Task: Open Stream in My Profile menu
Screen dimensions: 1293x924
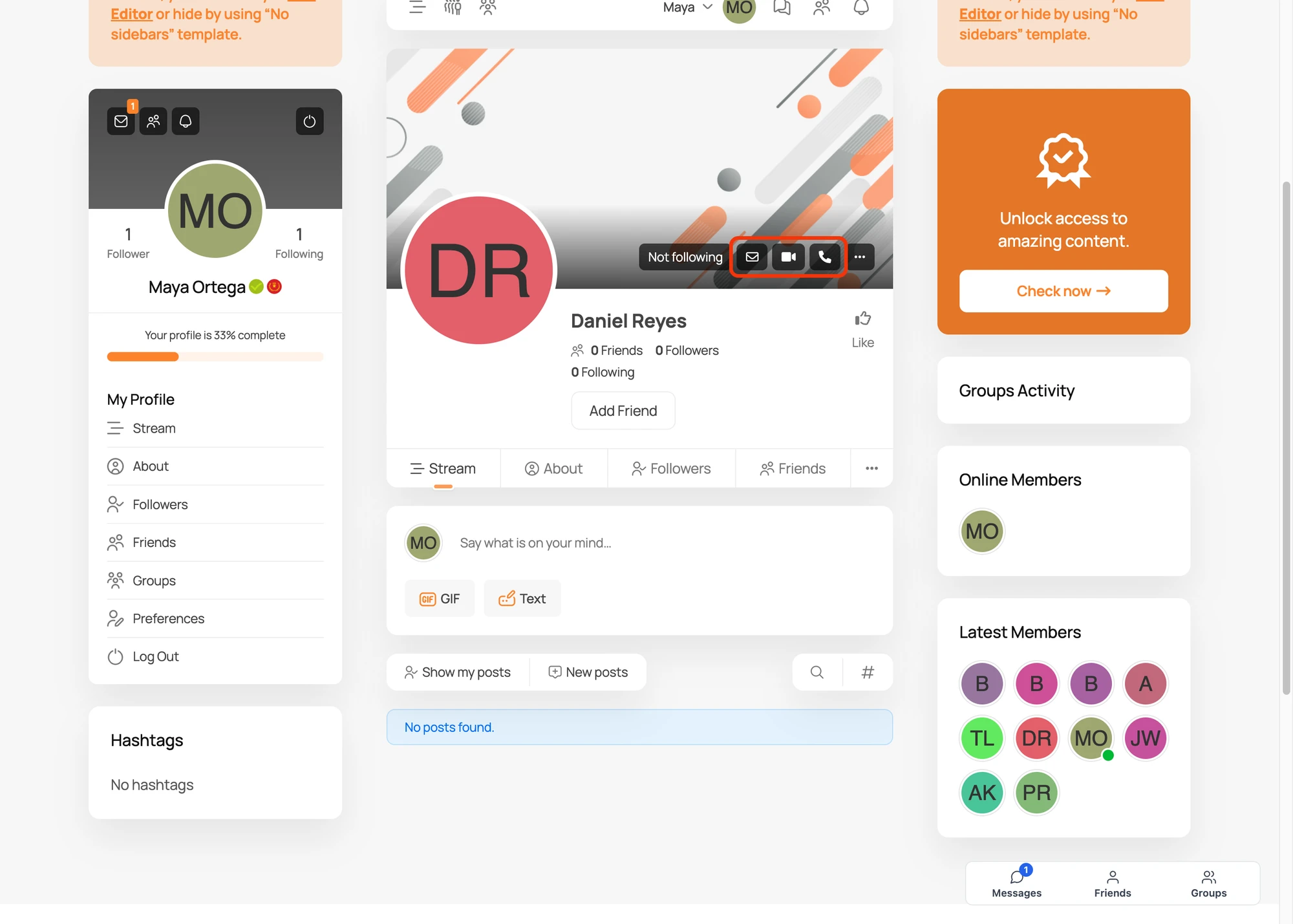Action: (215, 429)
